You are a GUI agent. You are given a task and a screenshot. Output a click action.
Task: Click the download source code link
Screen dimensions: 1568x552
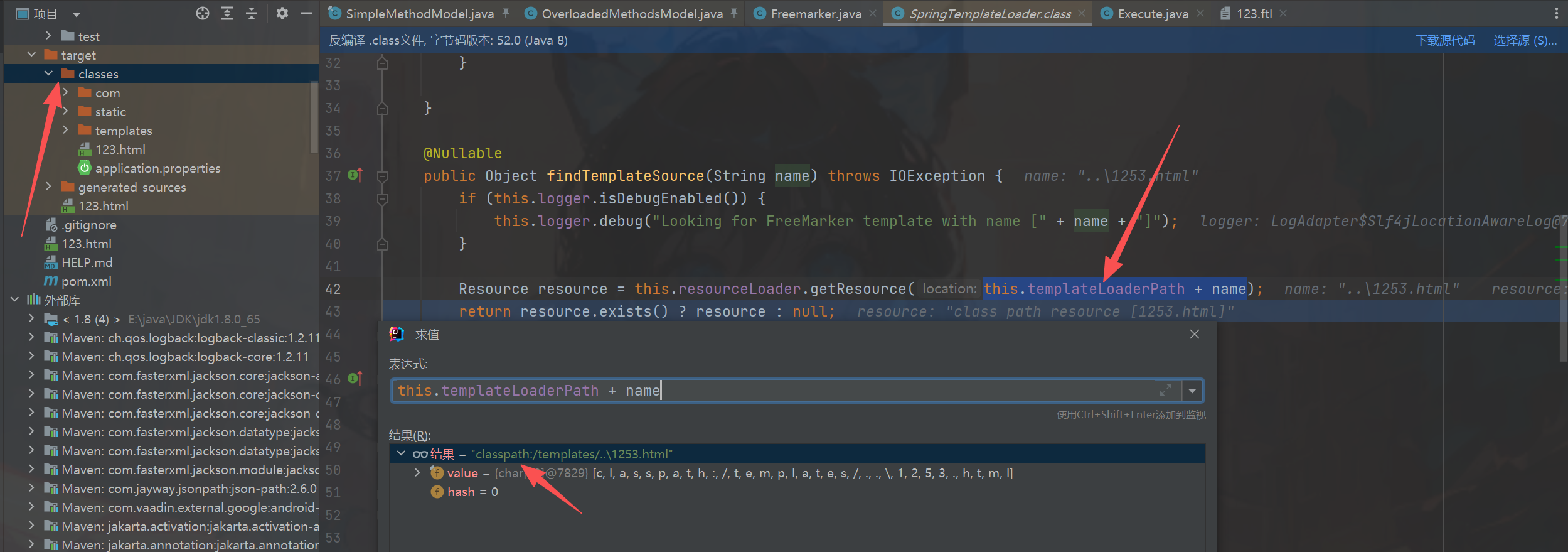pyautogui.click(x=1444, y=41)
